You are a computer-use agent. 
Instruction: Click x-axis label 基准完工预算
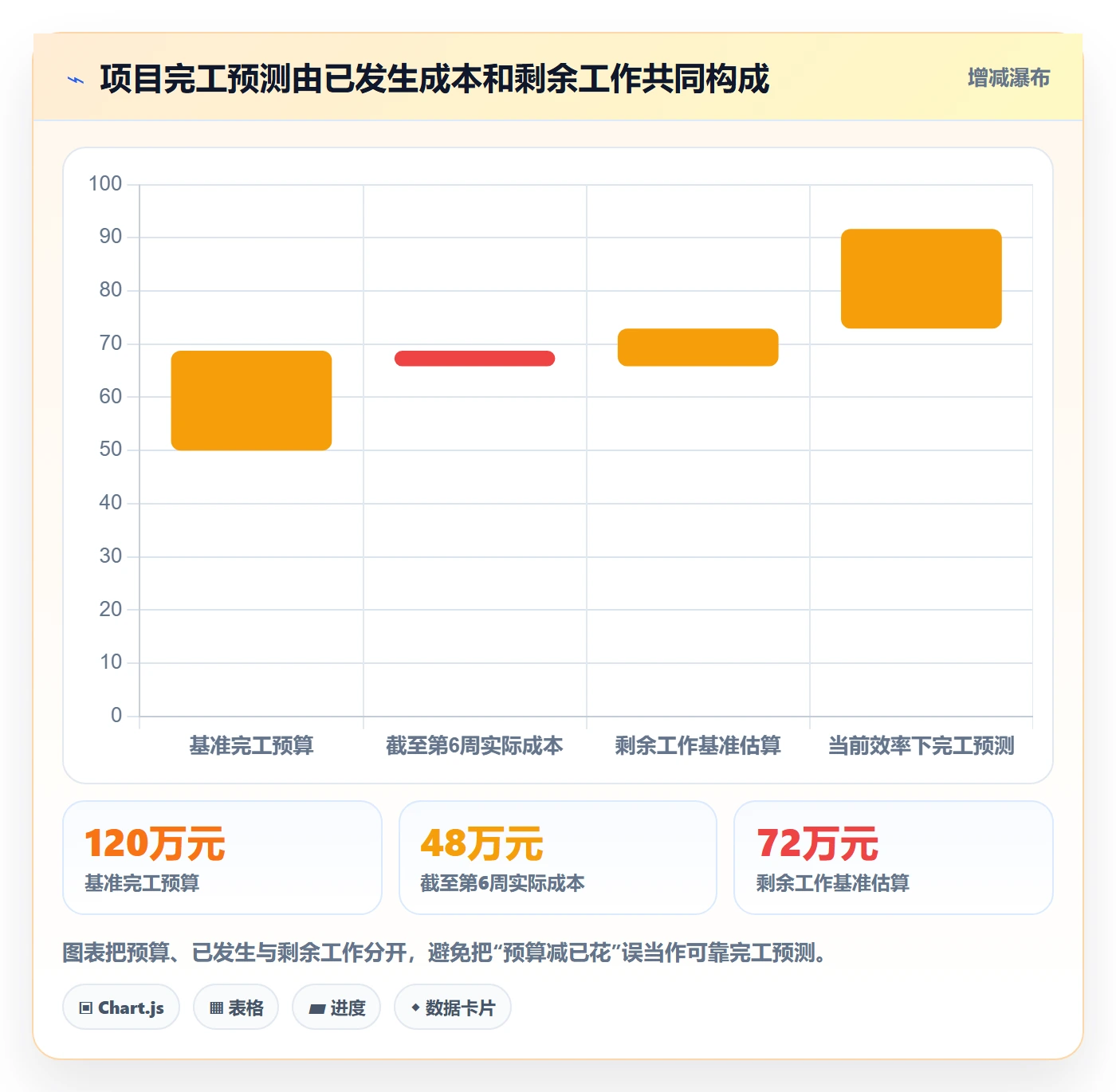(251, 746)
